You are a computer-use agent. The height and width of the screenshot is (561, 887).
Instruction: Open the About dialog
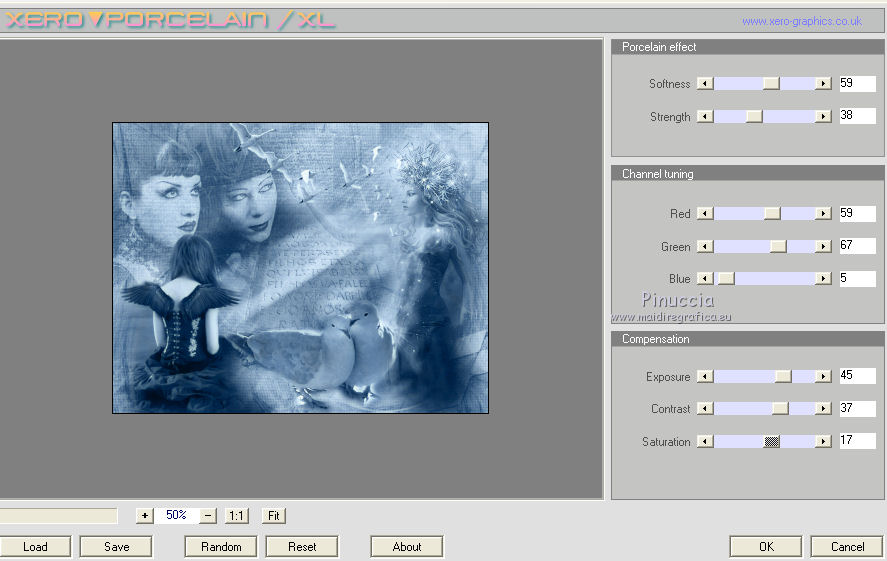click(407, 546)
